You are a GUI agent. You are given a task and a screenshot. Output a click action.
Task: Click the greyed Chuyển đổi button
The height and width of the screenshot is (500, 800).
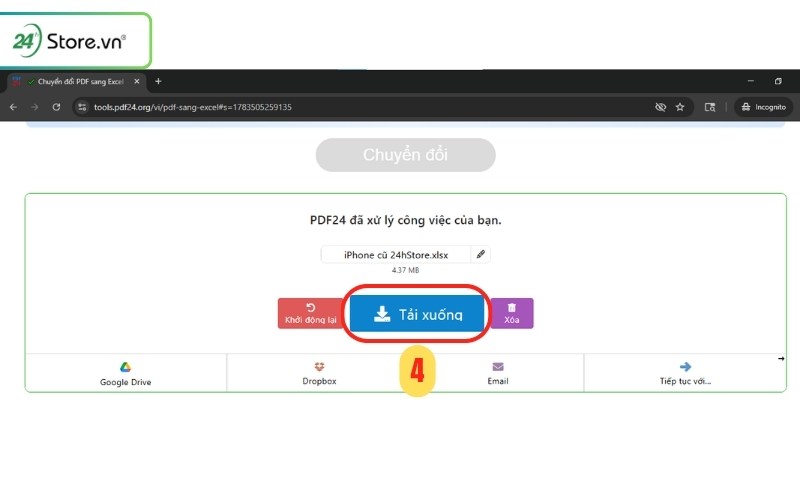[x=406, y=155]
